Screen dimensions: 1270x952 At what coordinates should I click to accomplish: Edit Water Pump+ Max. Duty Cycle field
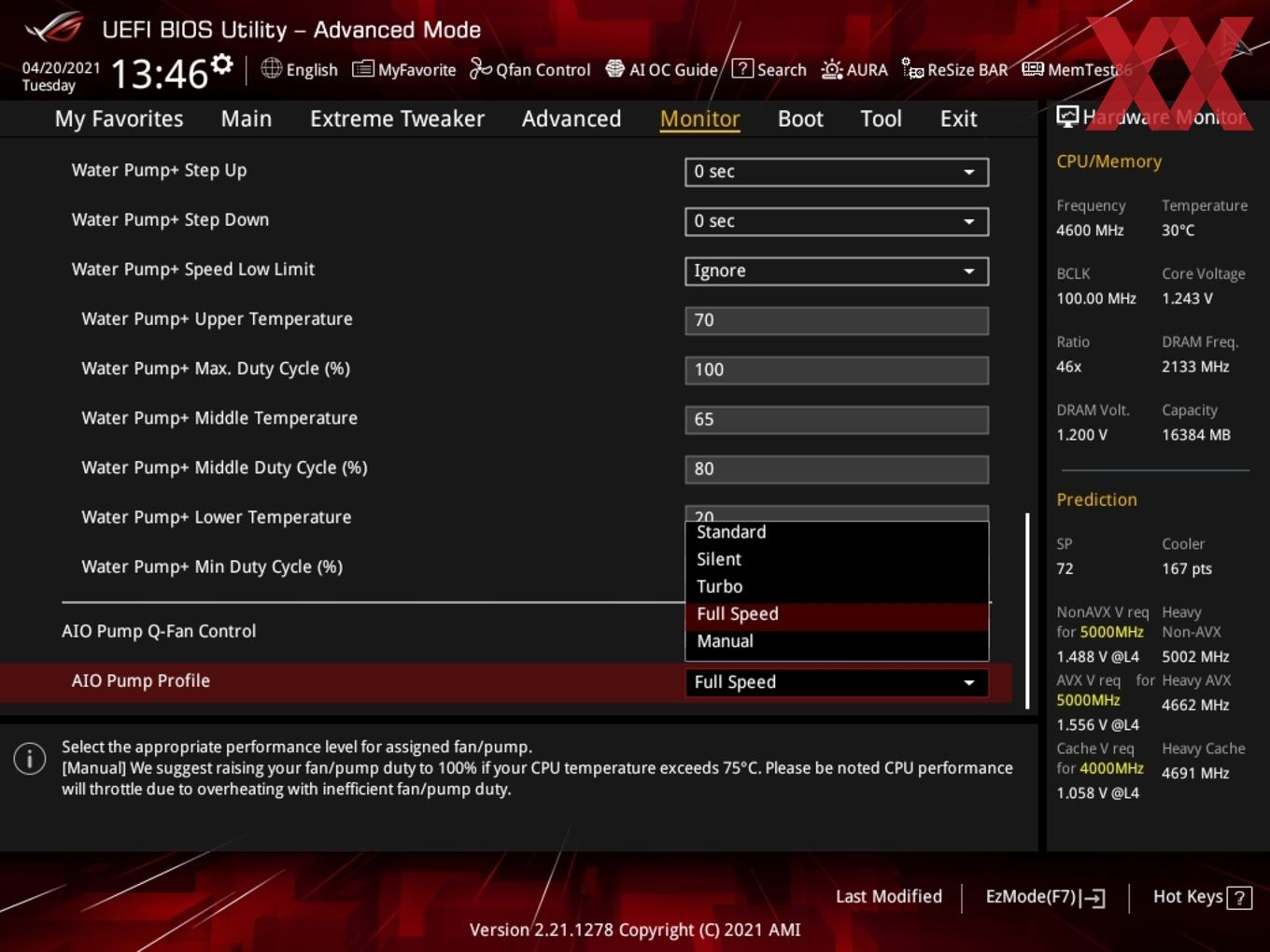click(837, 370)
